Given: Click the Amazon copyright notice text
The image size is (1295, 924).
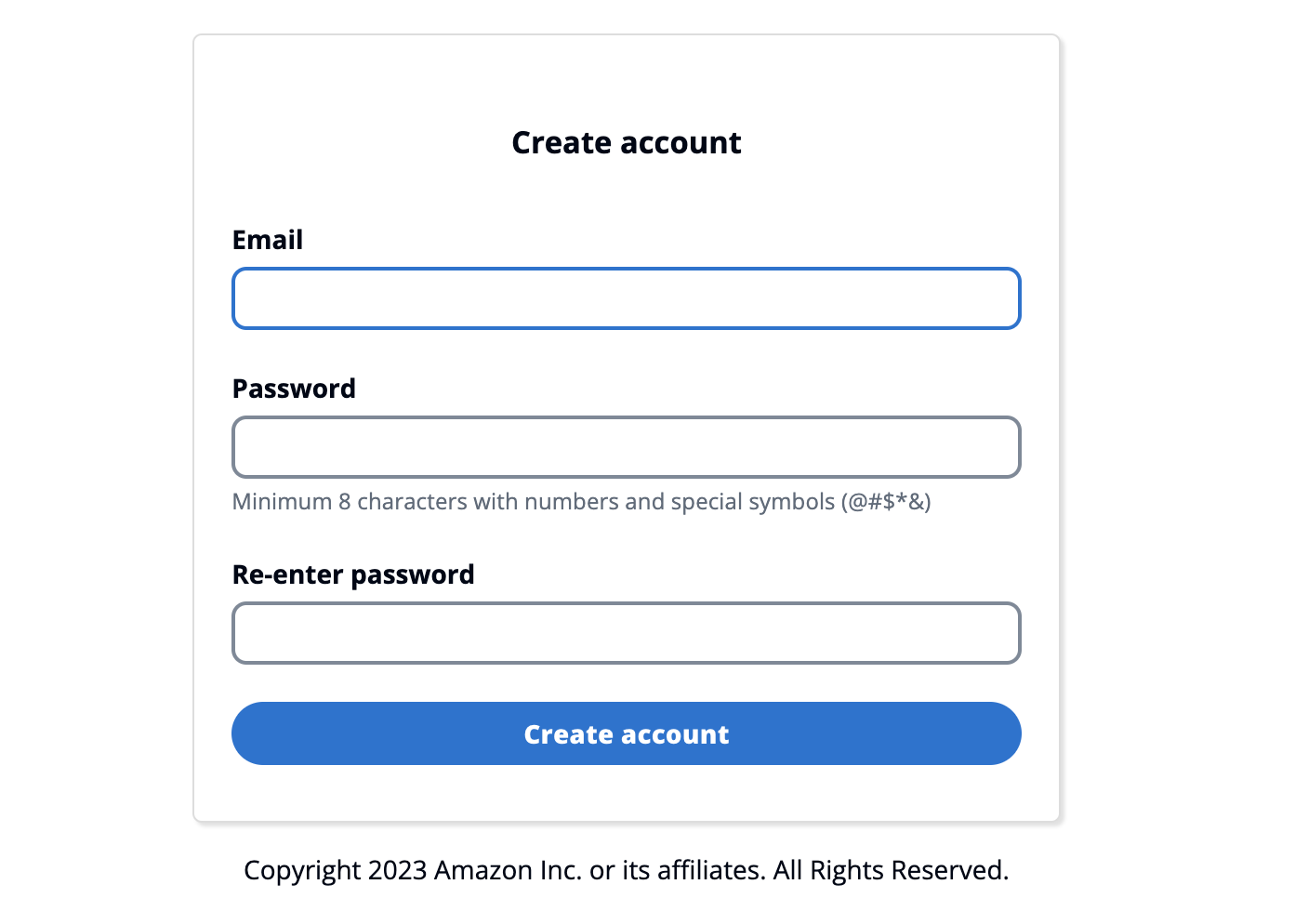Looking at the screenshot, I should (626, 870).
